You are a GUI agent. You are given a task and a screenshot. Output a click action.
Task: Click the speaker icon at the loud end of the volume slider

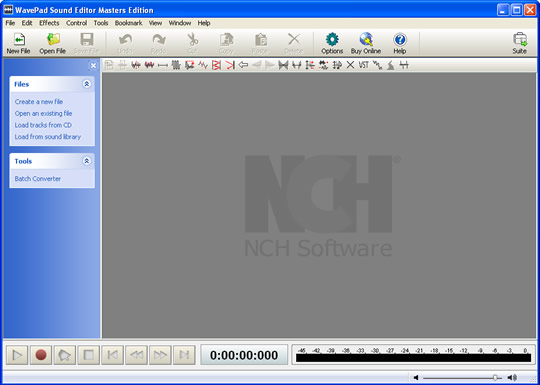pyautogui.click(x=512, y=378)
